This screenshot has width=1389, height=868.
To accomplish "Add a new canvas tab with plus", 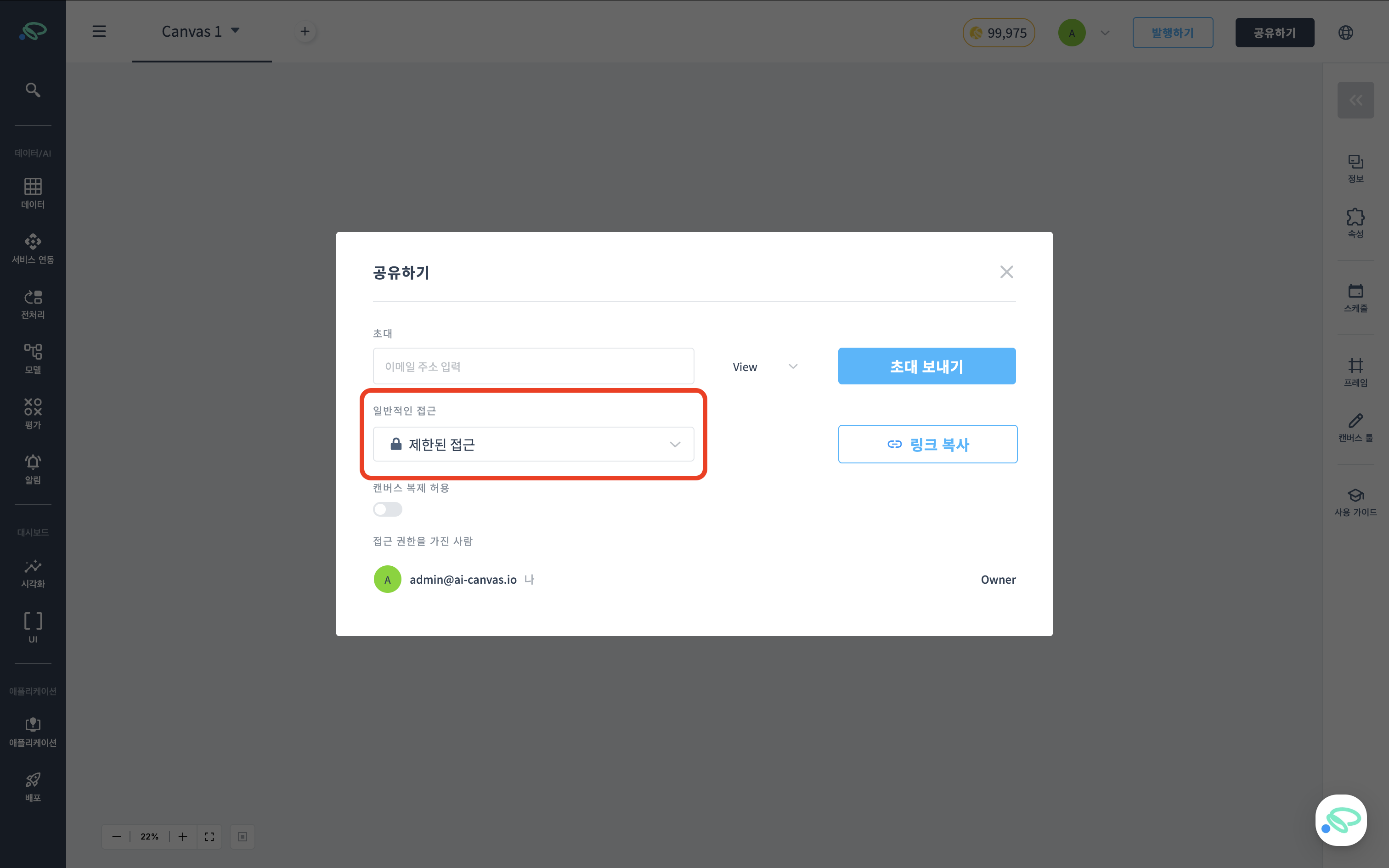I will [305, 32].
